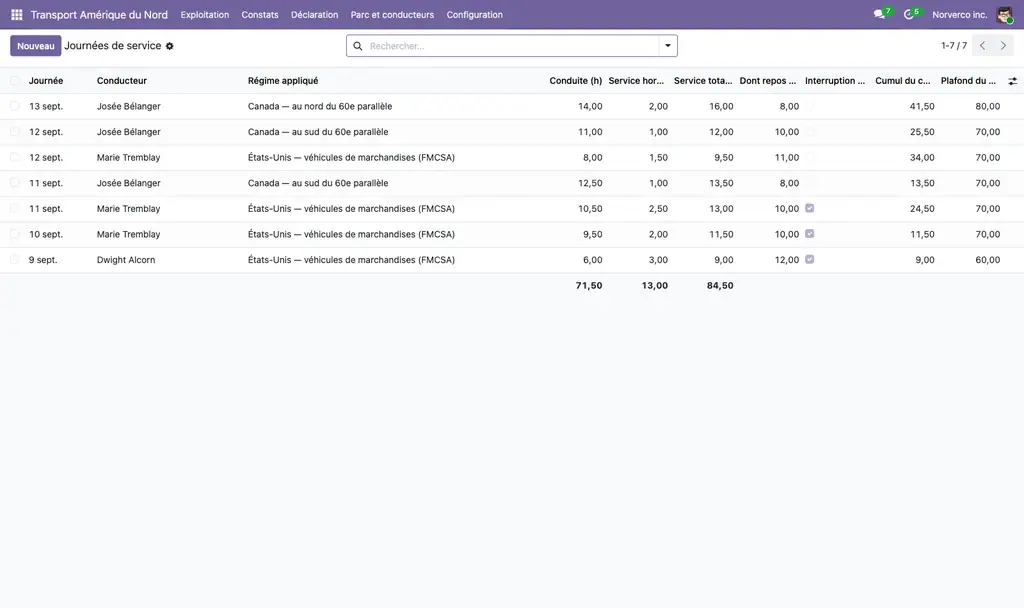Click the 1-7 / 7 pager counter
This screenshot has height=608, width=1024.
[953, 46]
